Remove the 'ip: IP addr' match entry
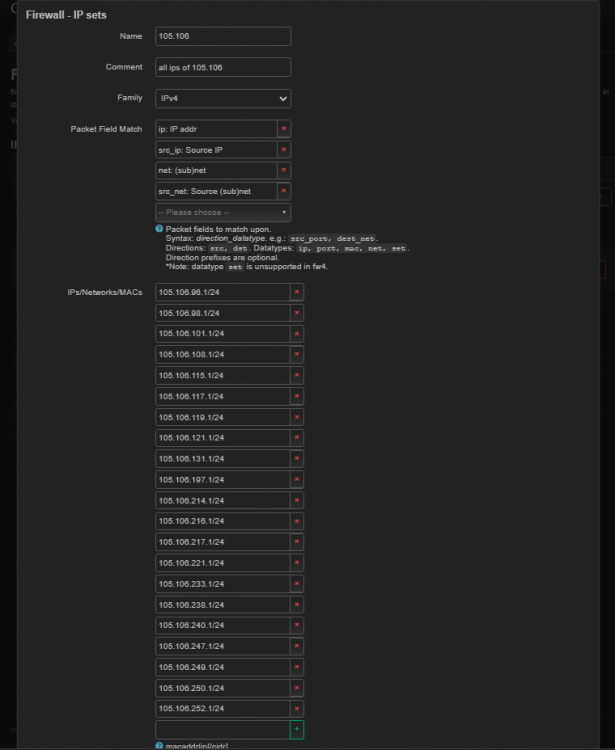The height and width of the screenshot is (750, 615). tap(284, 129)
